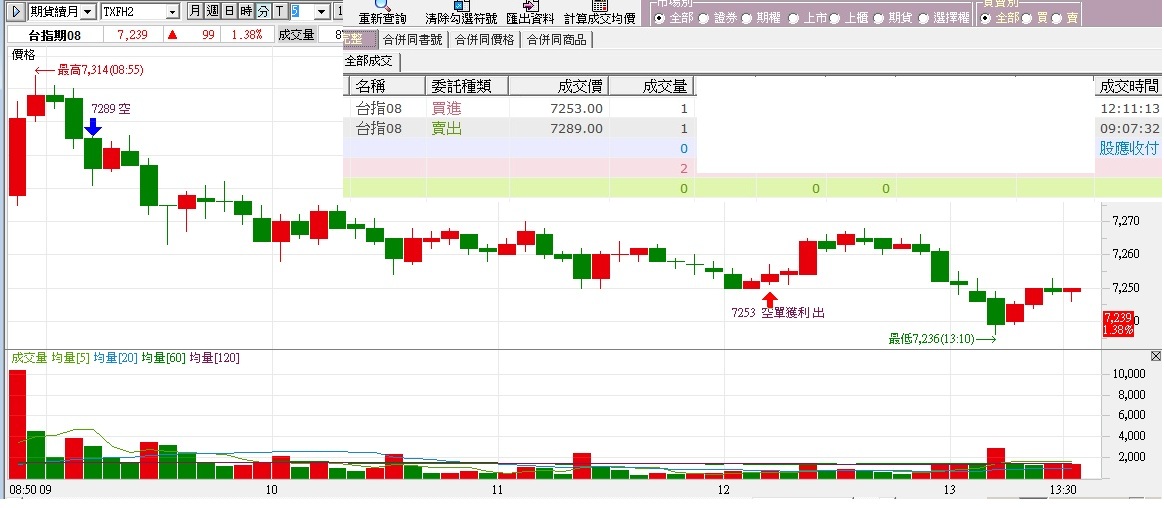The width and height of the screenshot is (1164, 508).
Task: Select 全部 under 買賣別
Action: 985,18
